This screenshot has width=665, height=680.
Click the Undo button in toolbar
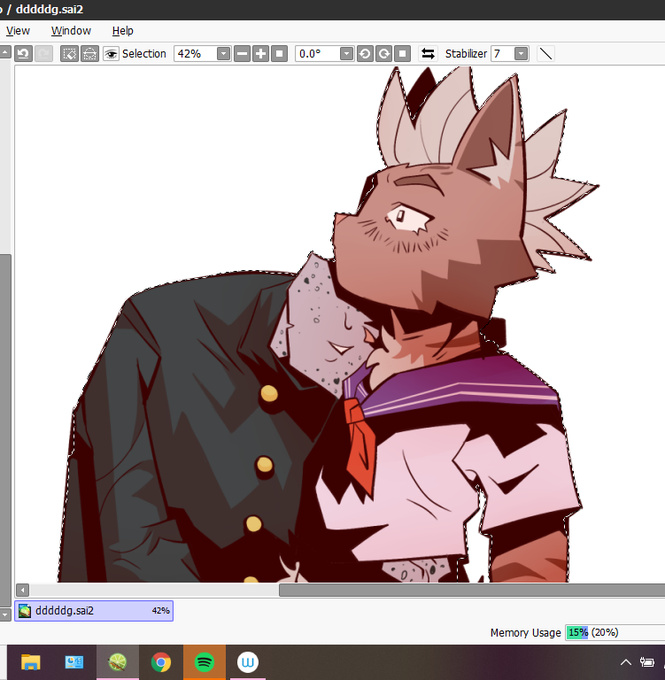pos(23,54)
